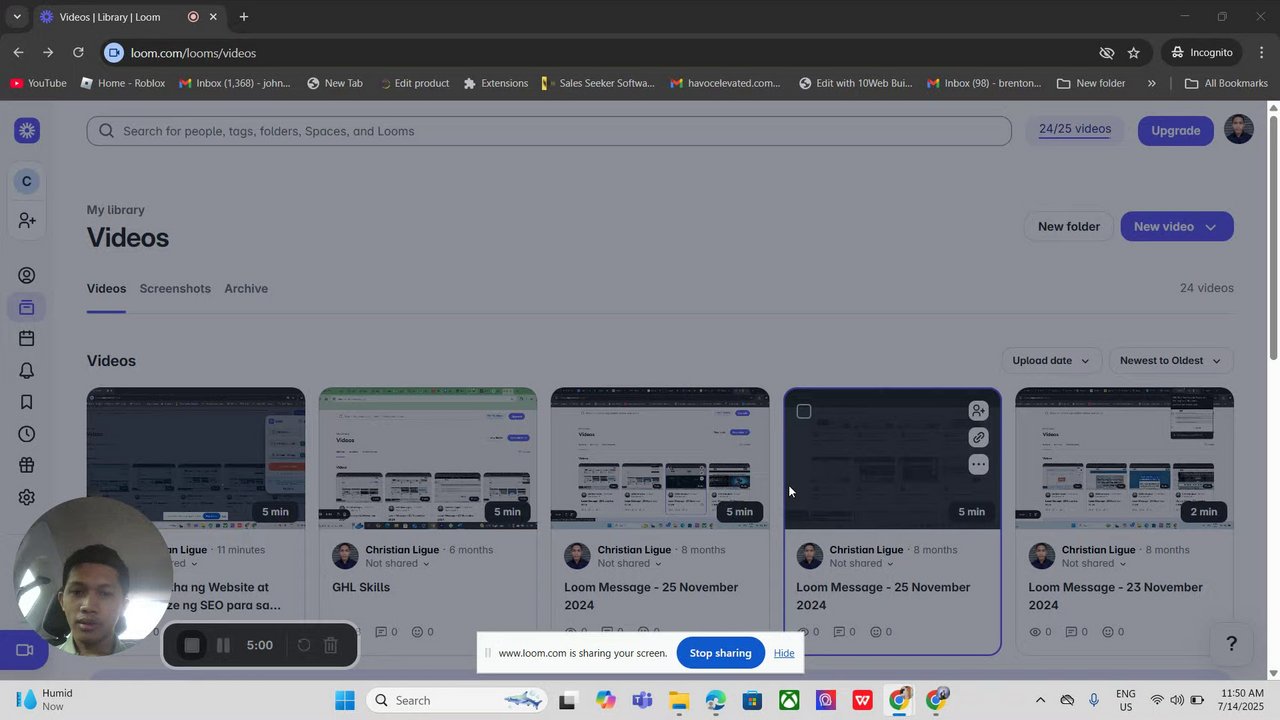1280x720 pixels.
Task: Open the invite teammates icon in sidebar
Action: click(x=27, y=220)
